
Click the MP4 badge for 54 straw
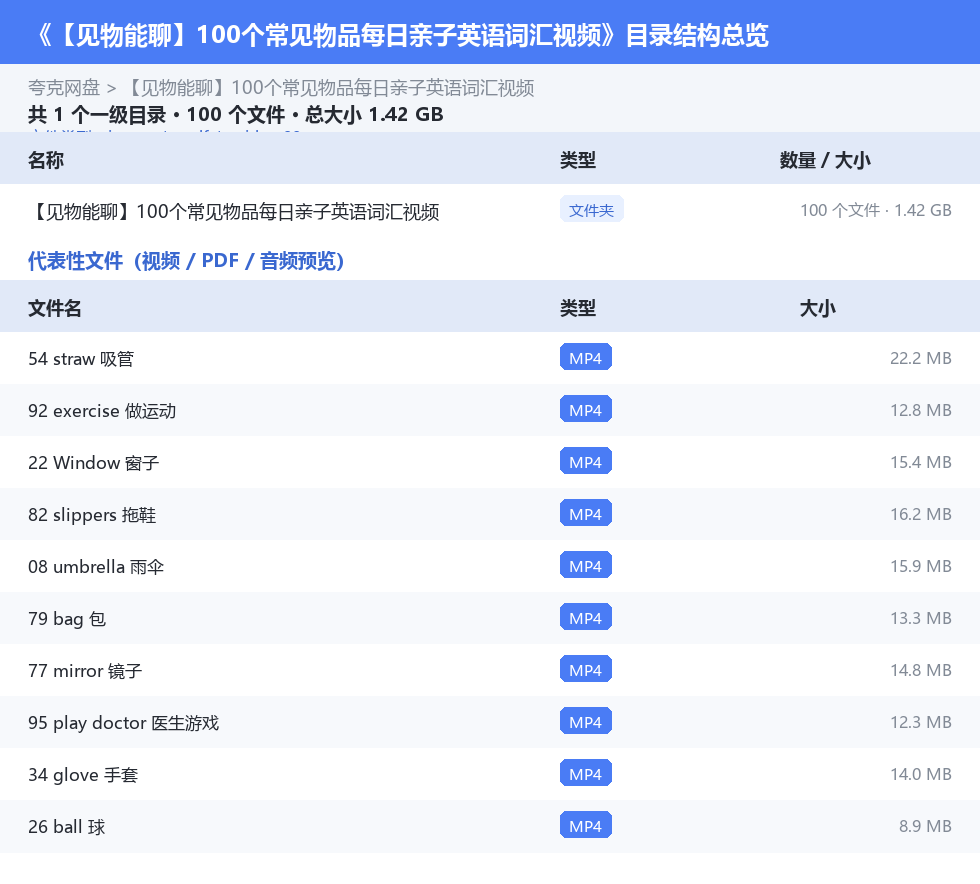(x=586, y=358)
